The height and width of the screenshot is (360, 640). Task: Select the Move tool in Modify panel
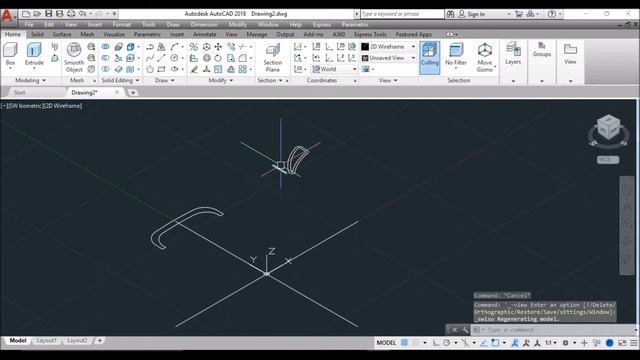[218, 47]
